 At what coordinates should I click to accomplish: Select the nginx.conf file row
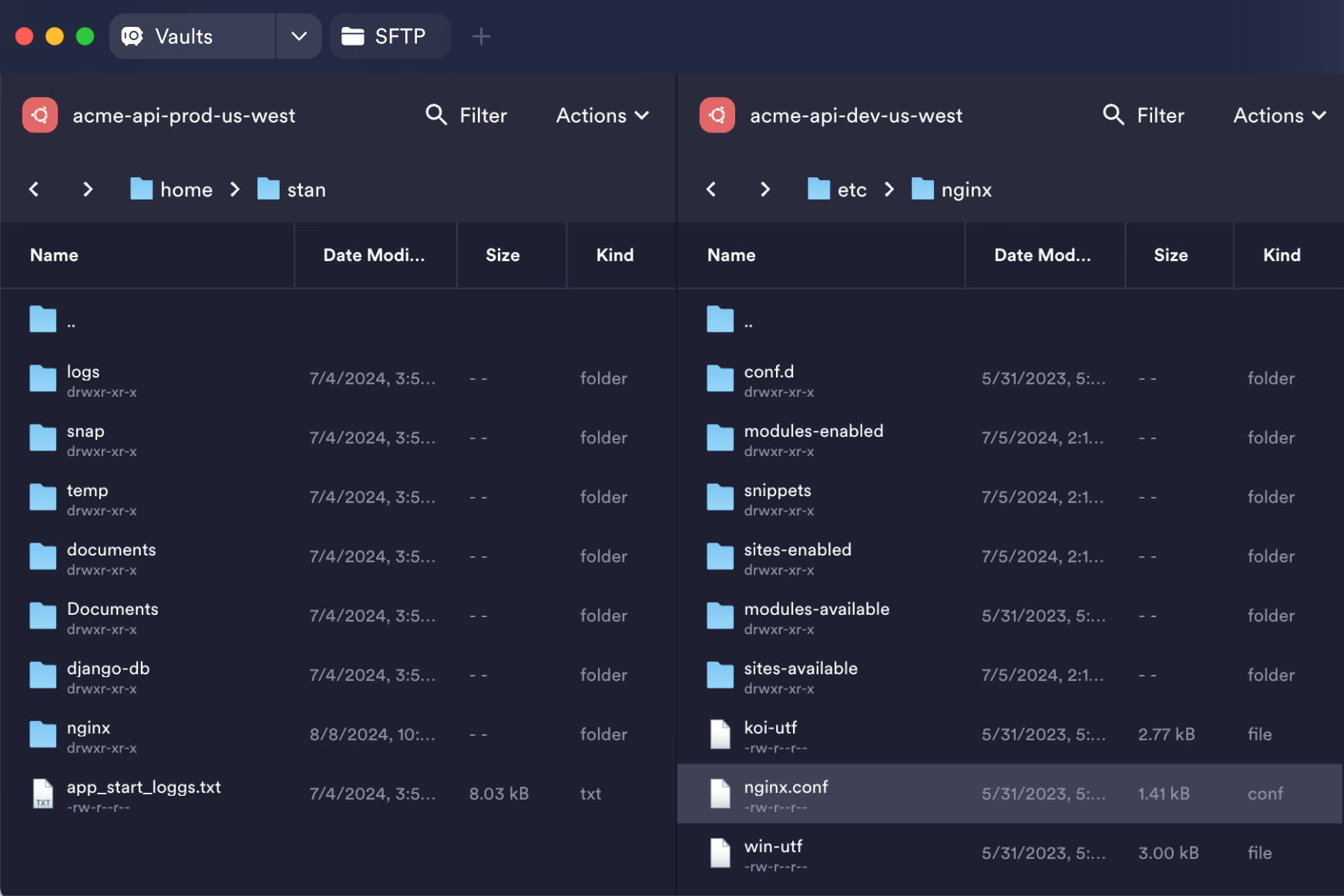(1010, 794)
